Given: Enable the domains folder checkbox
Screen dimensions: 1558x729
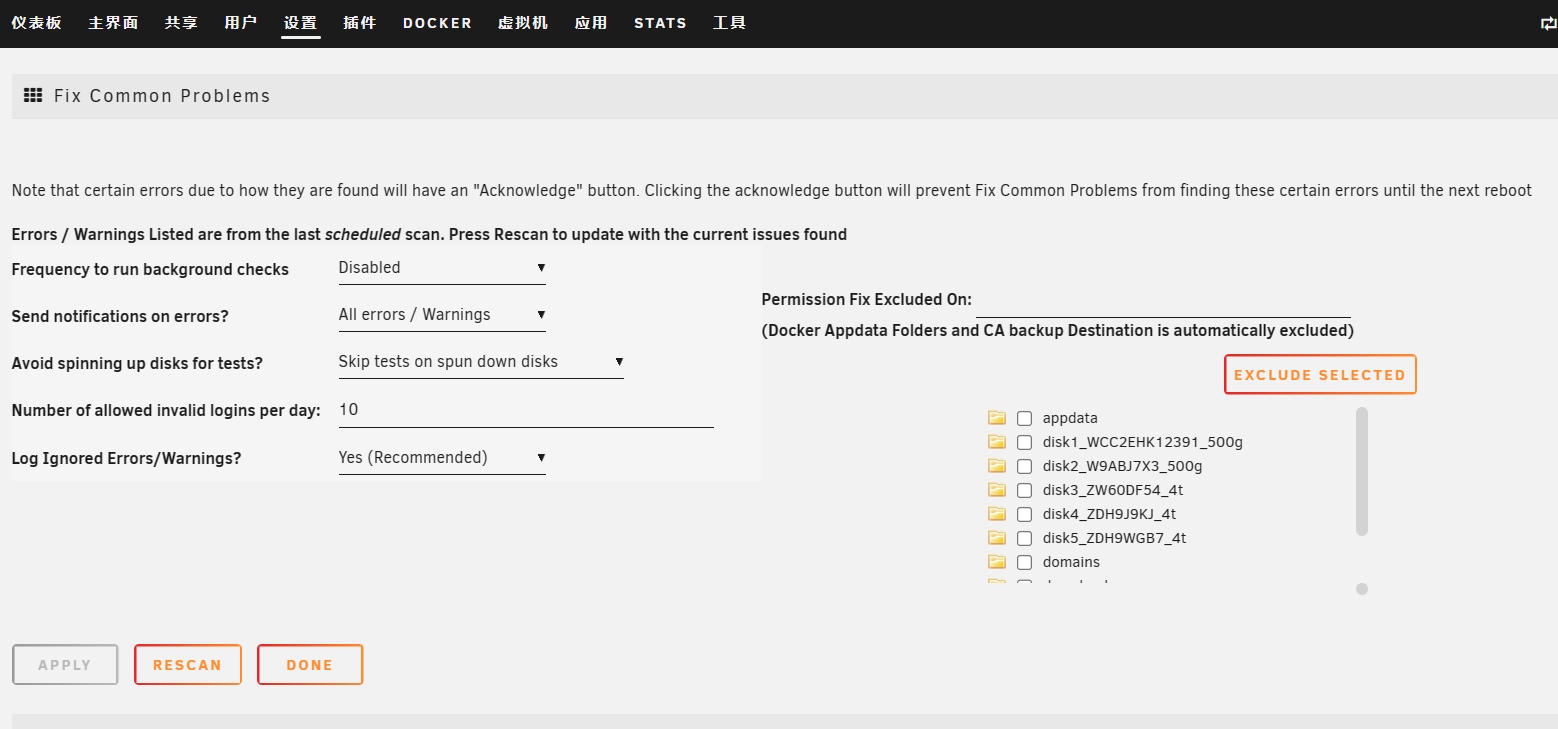Looking at the screenshot, I should [x=1024, y=563].
